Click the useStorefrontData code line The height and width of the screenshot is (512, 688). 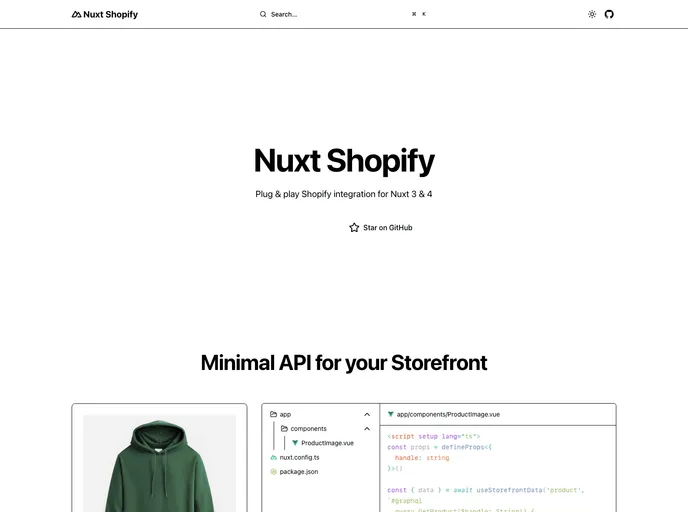point(486,490)
